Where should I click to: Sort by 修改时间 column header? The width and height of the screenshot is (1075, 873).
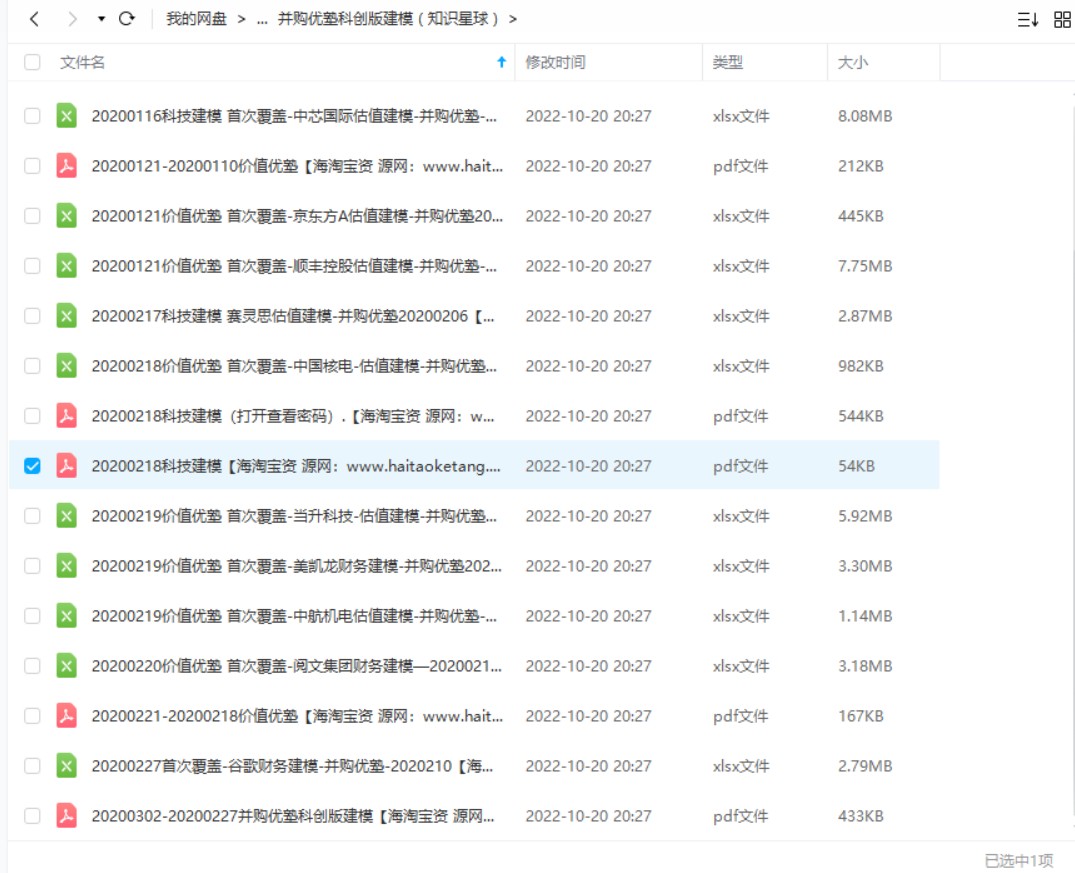pyautogui.click(x=555, y=62)
